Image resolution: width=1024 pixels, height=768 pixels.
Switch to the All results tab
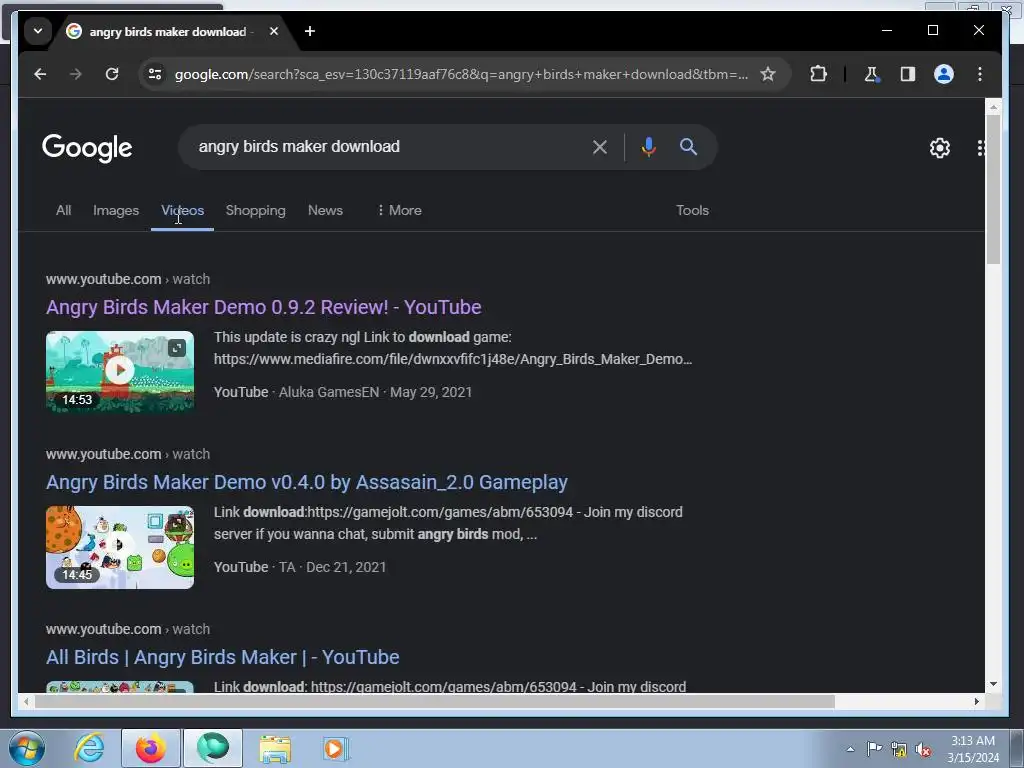pos(63,210)
